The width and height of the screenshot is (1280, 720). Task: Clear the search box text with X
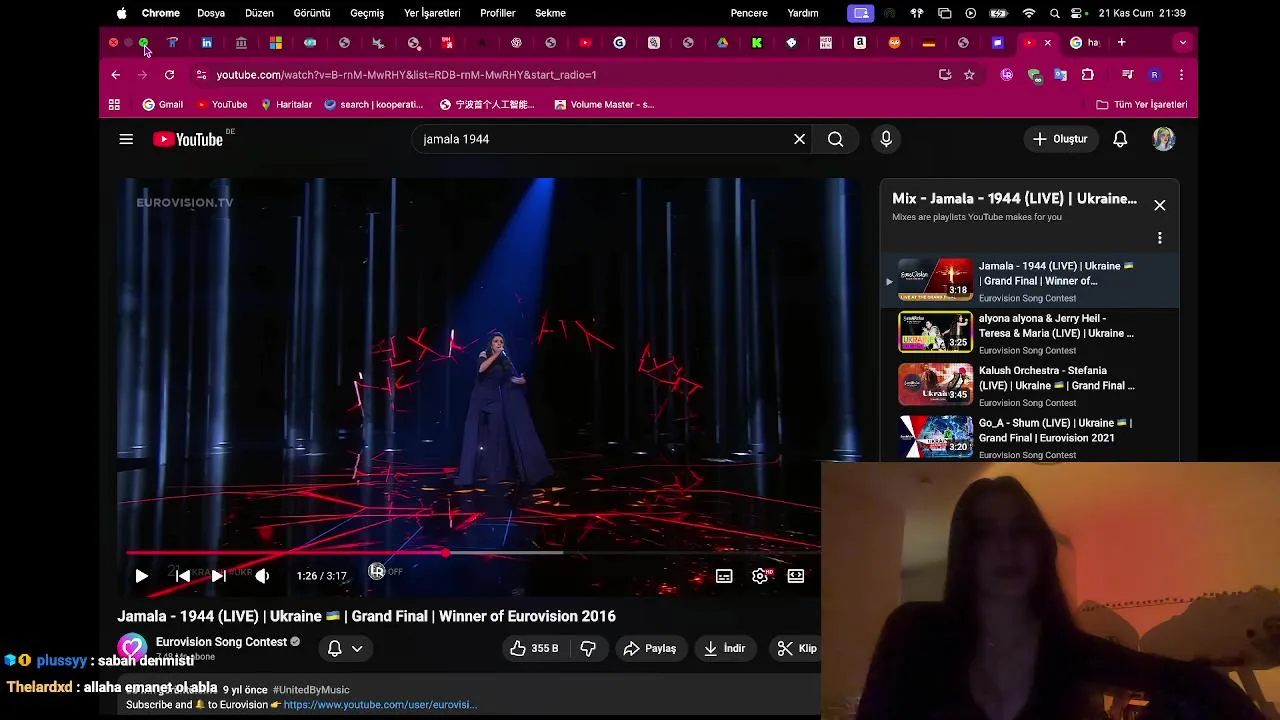(x=799, y=139)
